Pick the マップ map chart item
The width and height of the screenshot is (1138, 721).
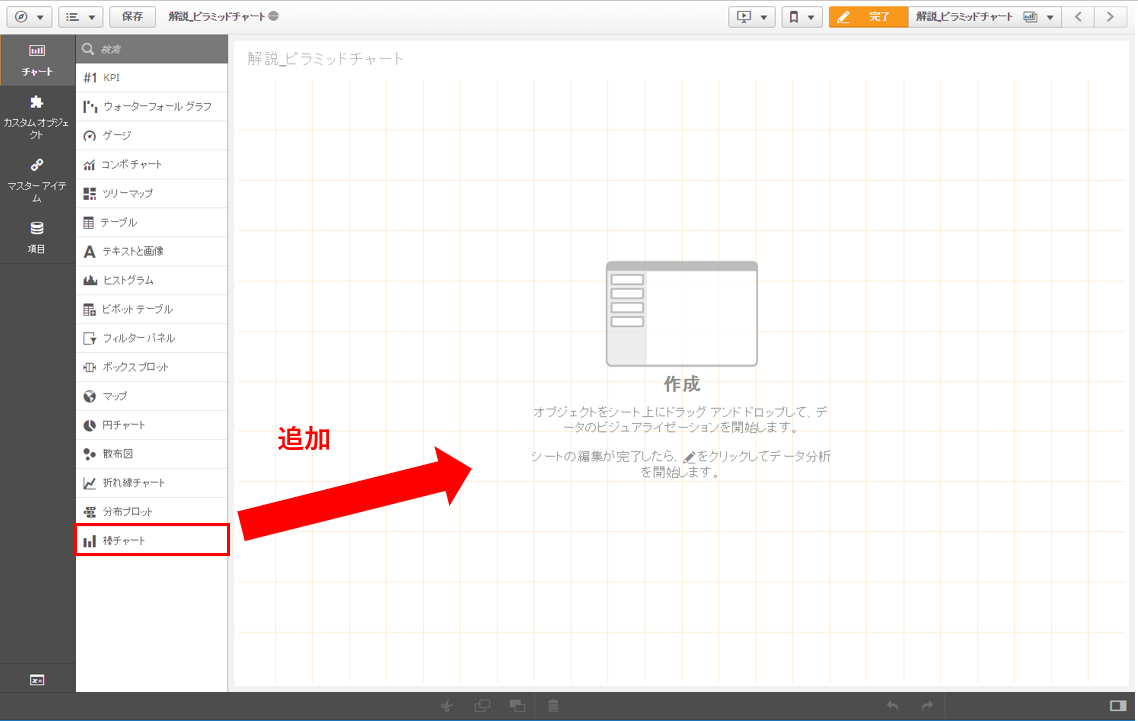tap(152, 396)
